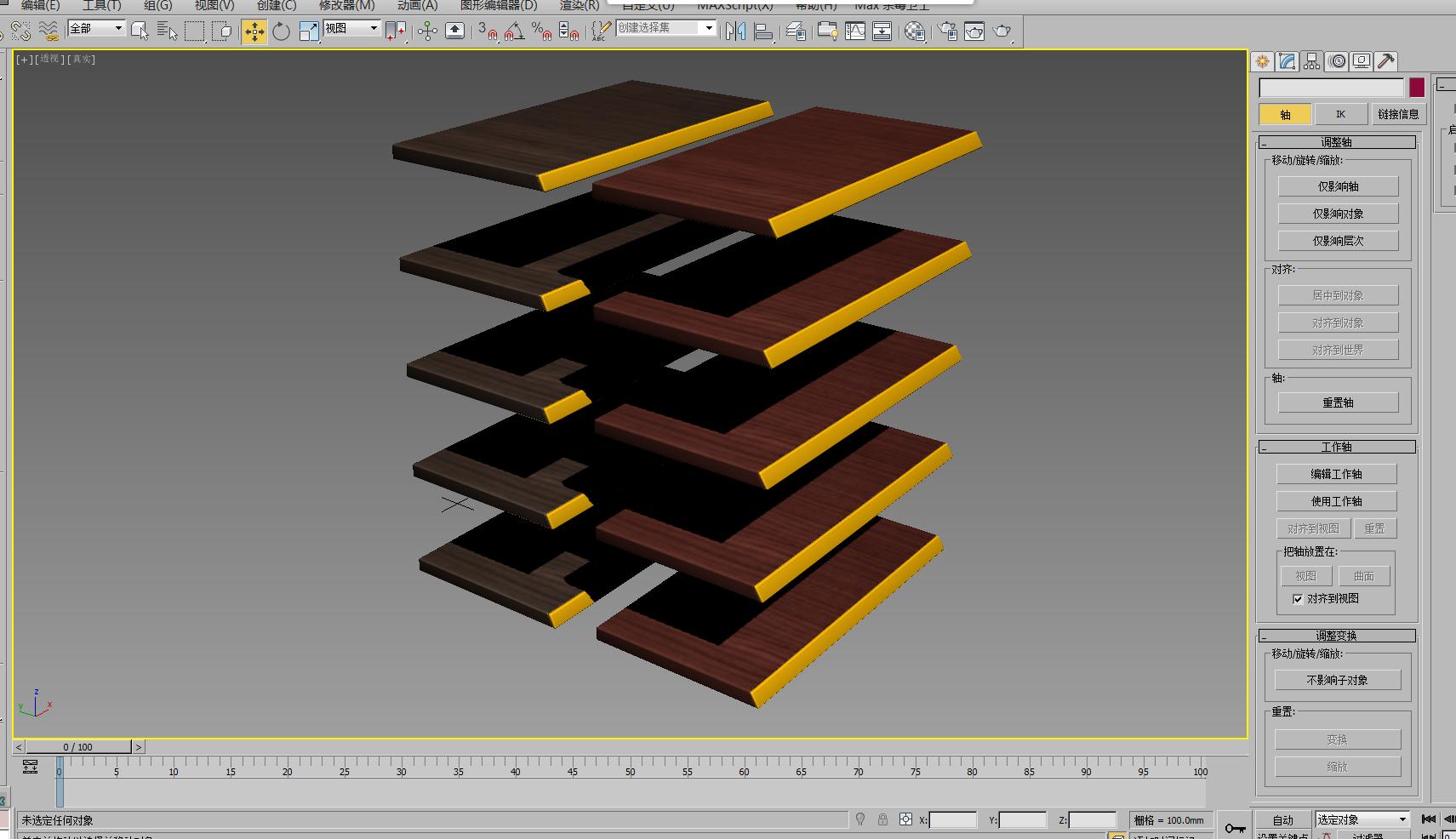This screenshot has height=839, width=1456.
Task: Open the Modify command panel
Action: click(x=1287, y=61)
